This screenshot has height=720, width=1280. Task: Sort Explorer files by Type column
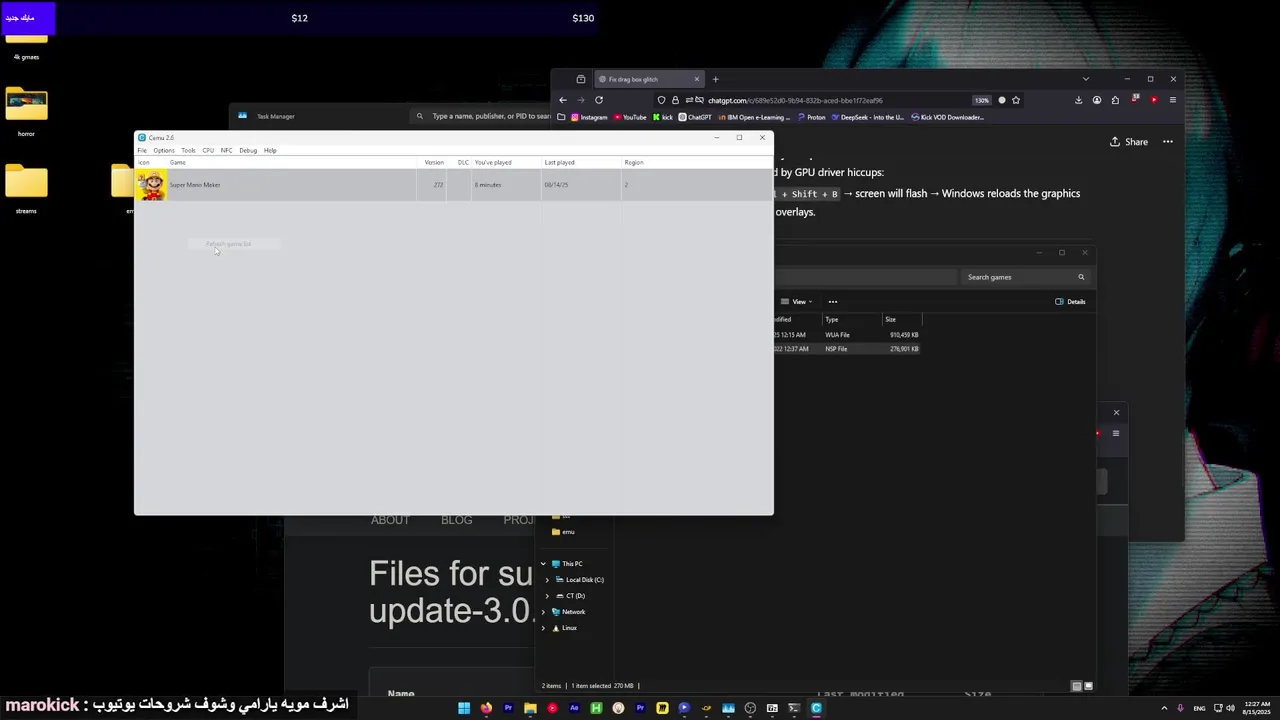click(851, 319)
